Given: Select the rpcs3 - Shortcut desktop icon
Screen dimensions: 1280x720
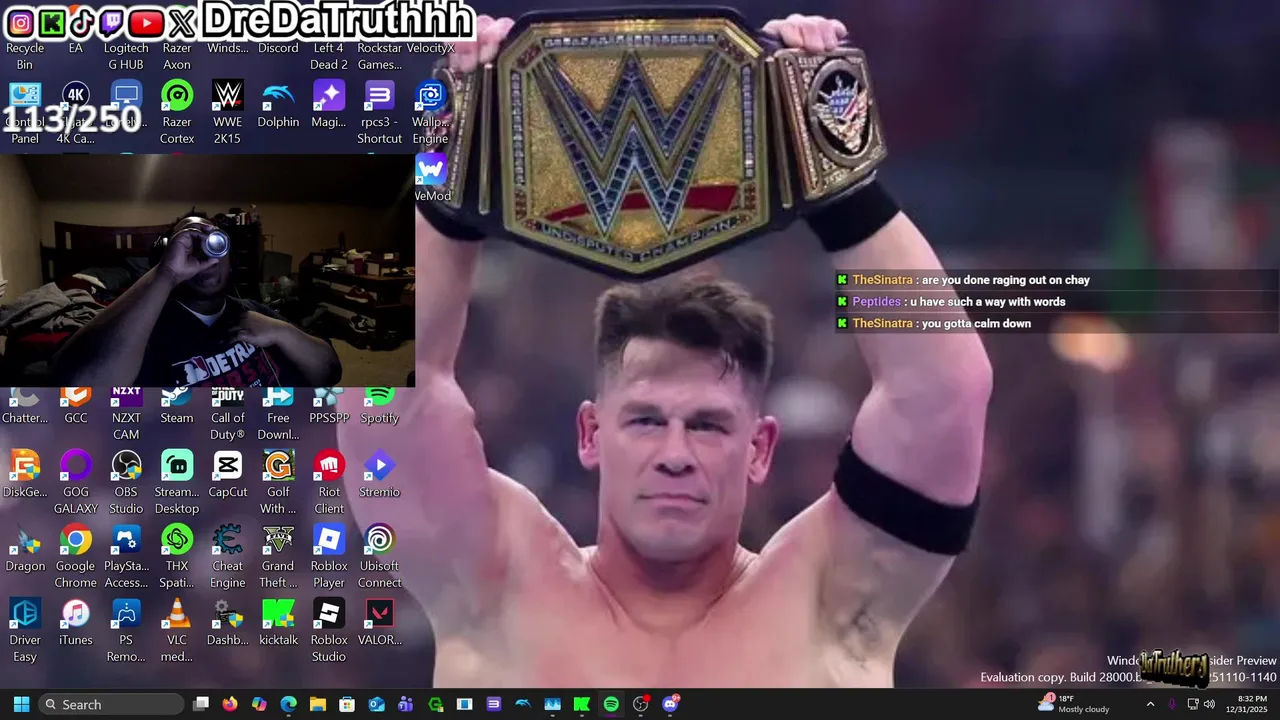Looking at the screenshot, I should click(x=379, y=112).
